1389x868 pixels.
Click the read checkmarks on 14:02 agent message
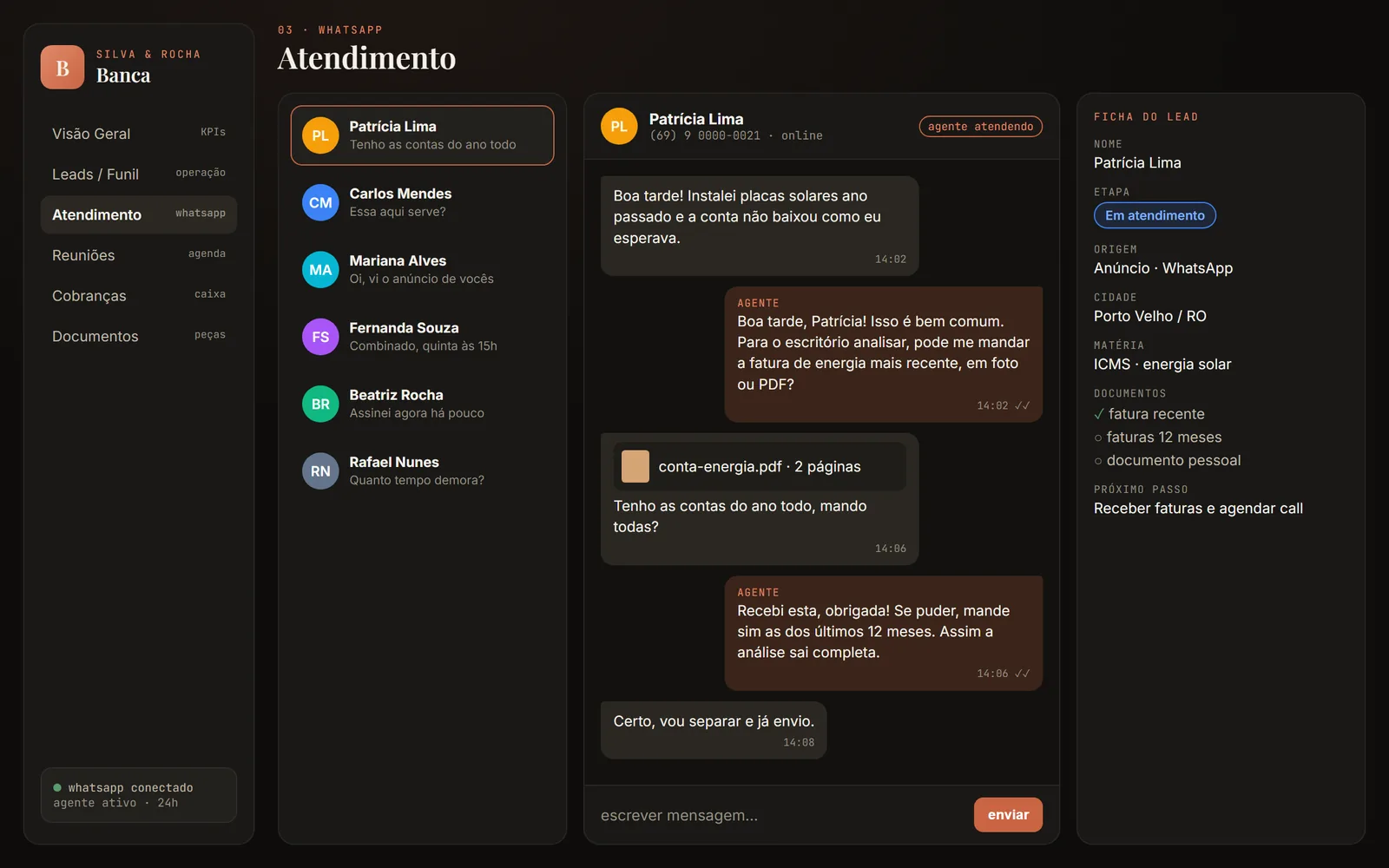[1023, 405]
